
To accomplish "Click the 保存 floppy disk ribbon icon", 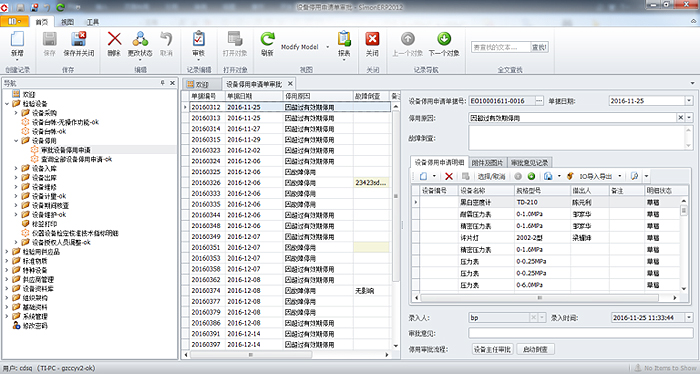I will (x=49, y=39).
